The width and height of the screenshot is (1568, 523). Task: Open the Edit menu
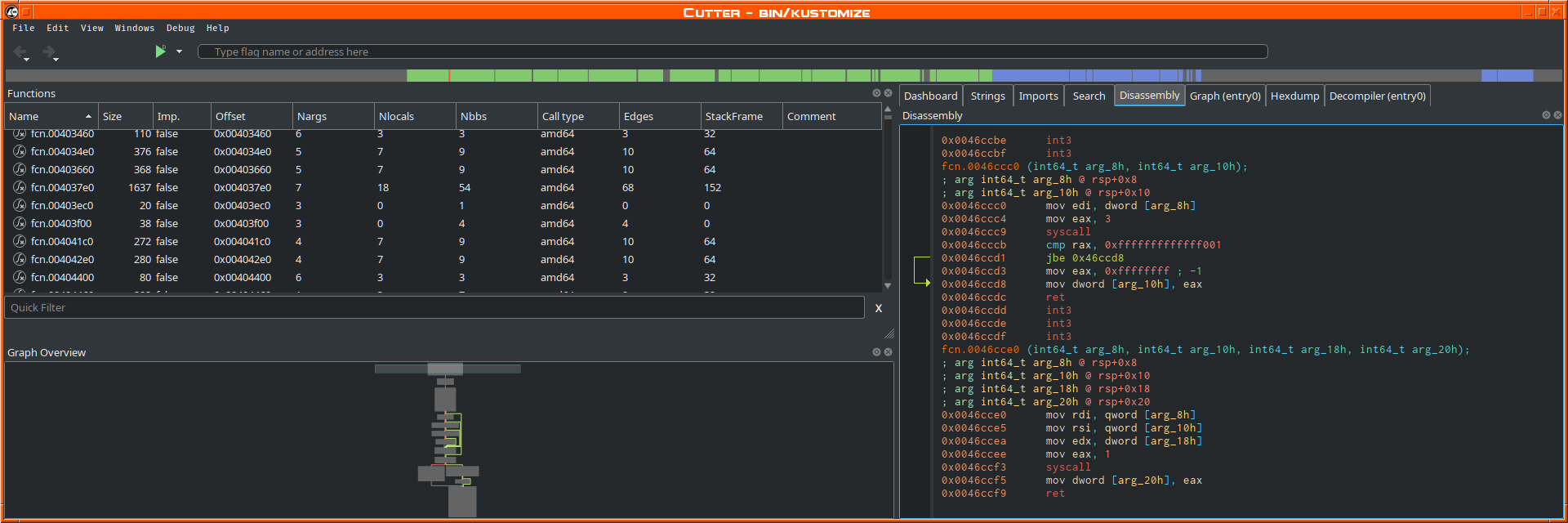coord(57,28)
